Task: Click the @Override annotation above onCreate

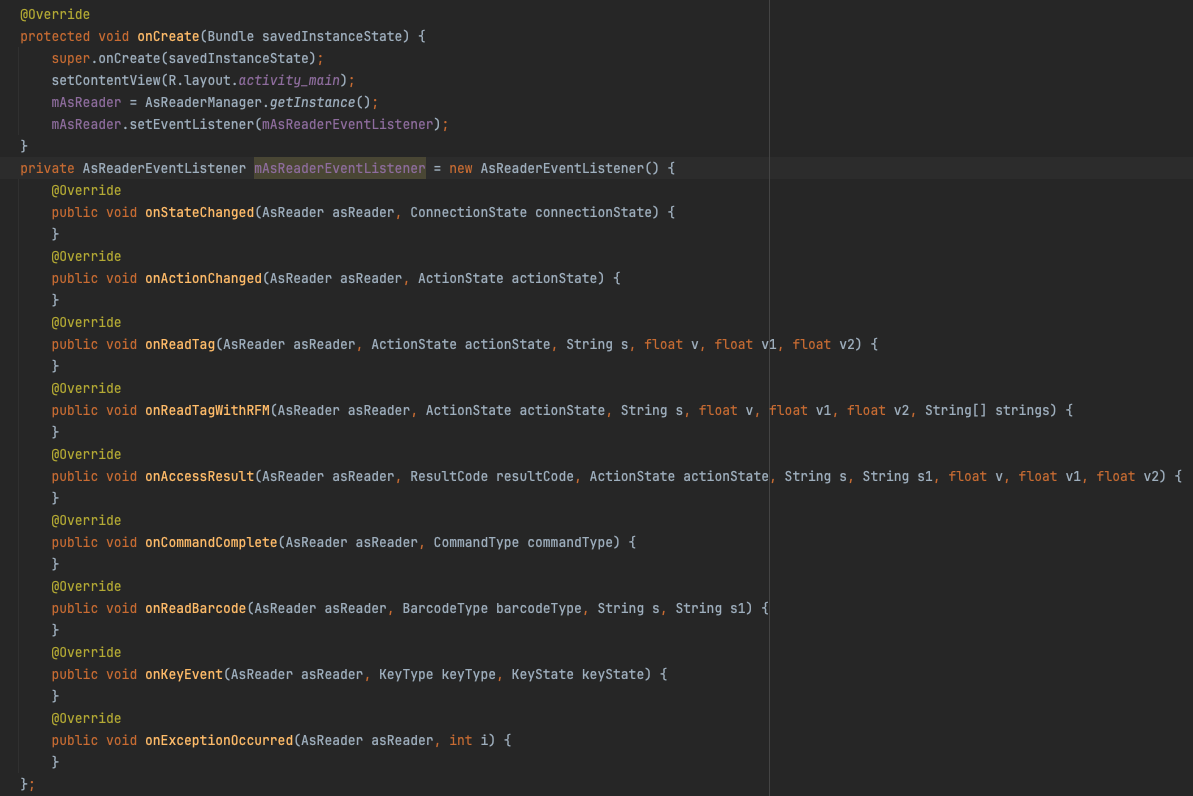Action: [x=55, y=14]
